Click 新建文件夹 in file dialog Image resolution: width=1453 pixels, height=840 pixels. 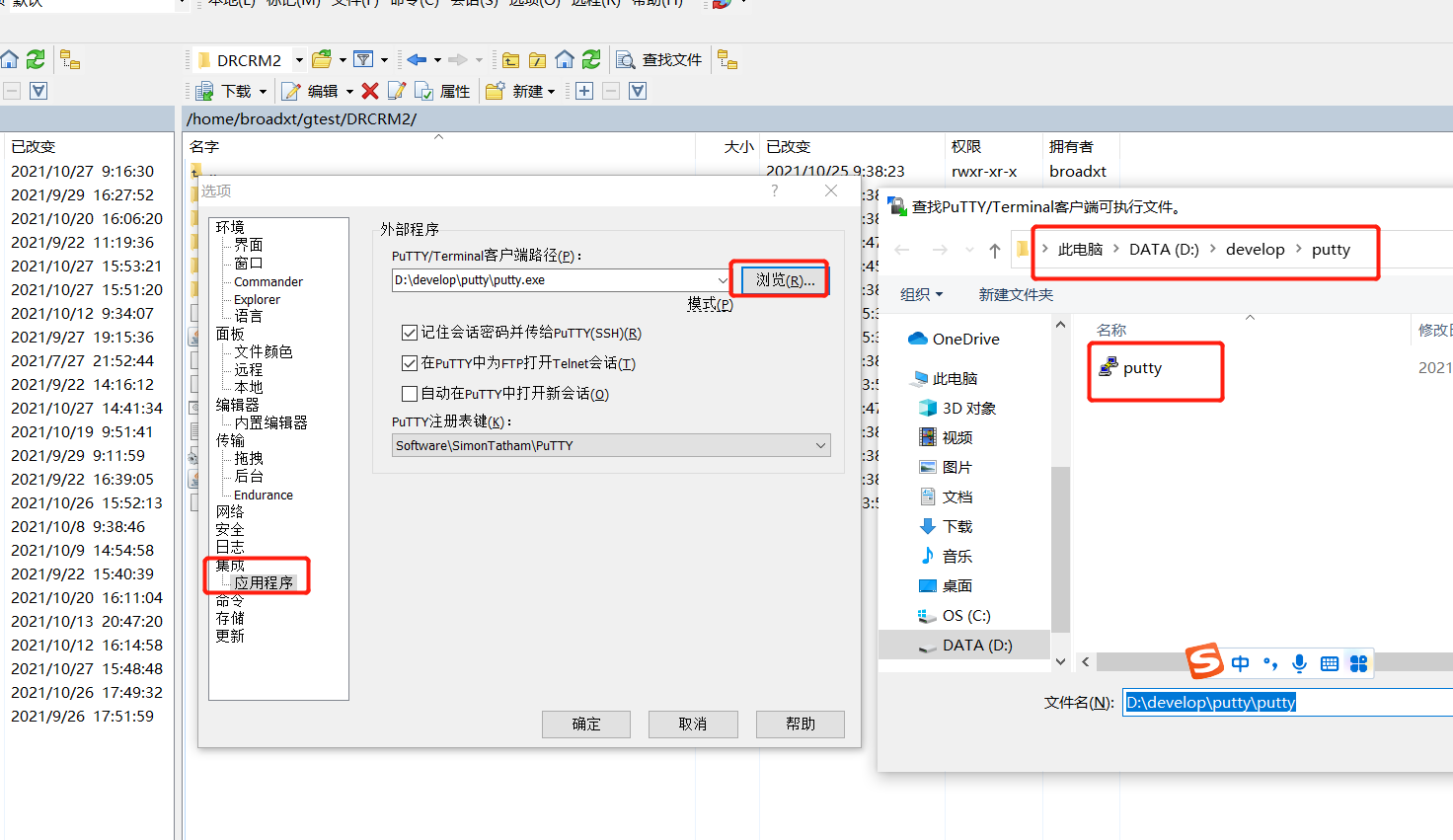pyautogui.click(x=1016, y=294)
